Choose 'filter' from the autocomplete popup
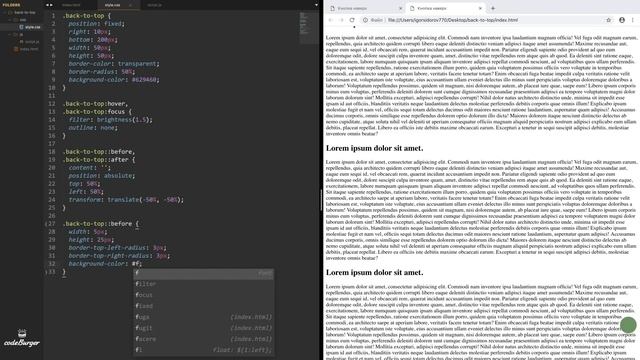Viewport: 640px width, 360px height. pyautogui.click(x=204, y=284)
